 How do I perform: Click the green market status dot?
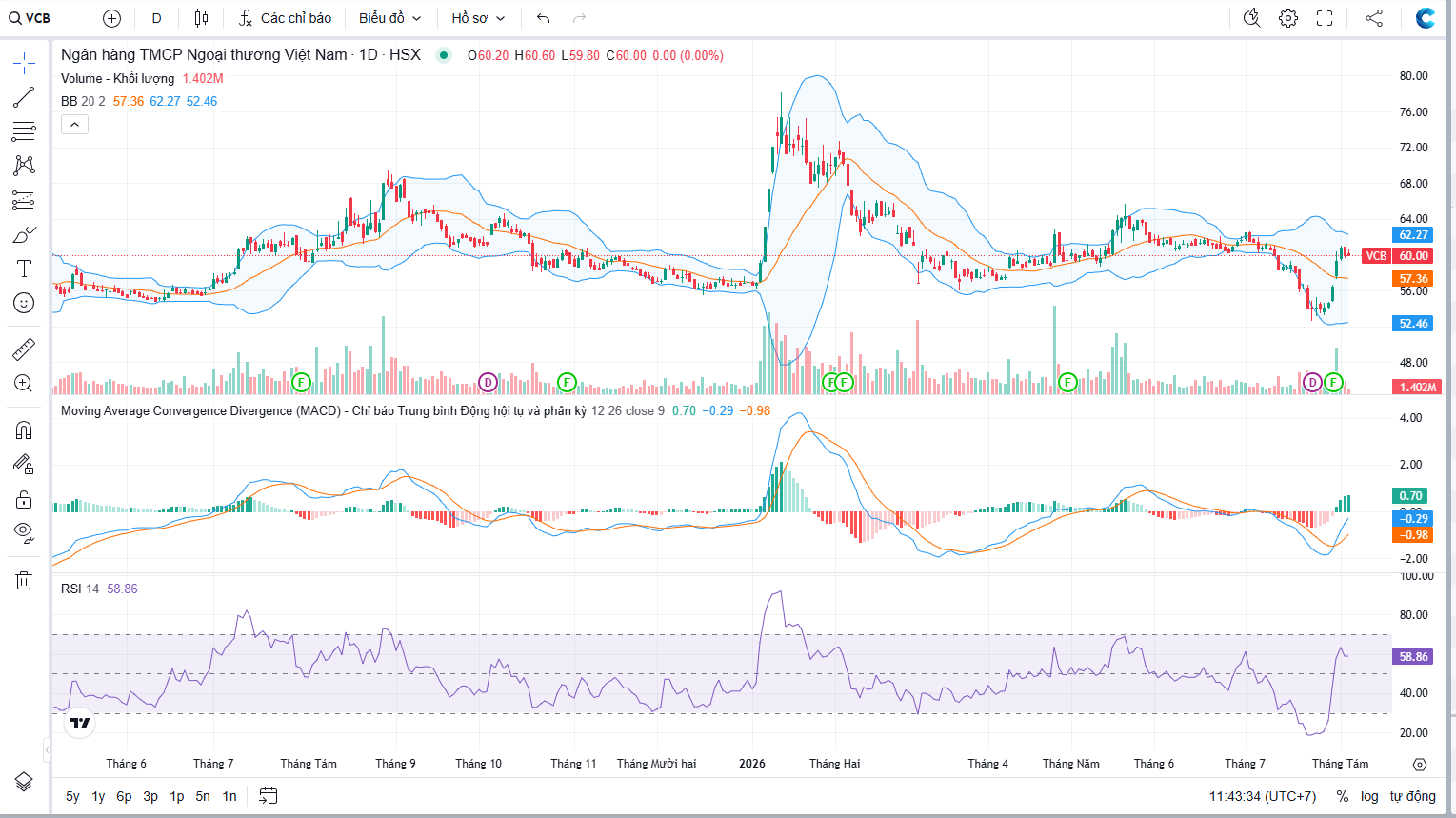(444, 55)
